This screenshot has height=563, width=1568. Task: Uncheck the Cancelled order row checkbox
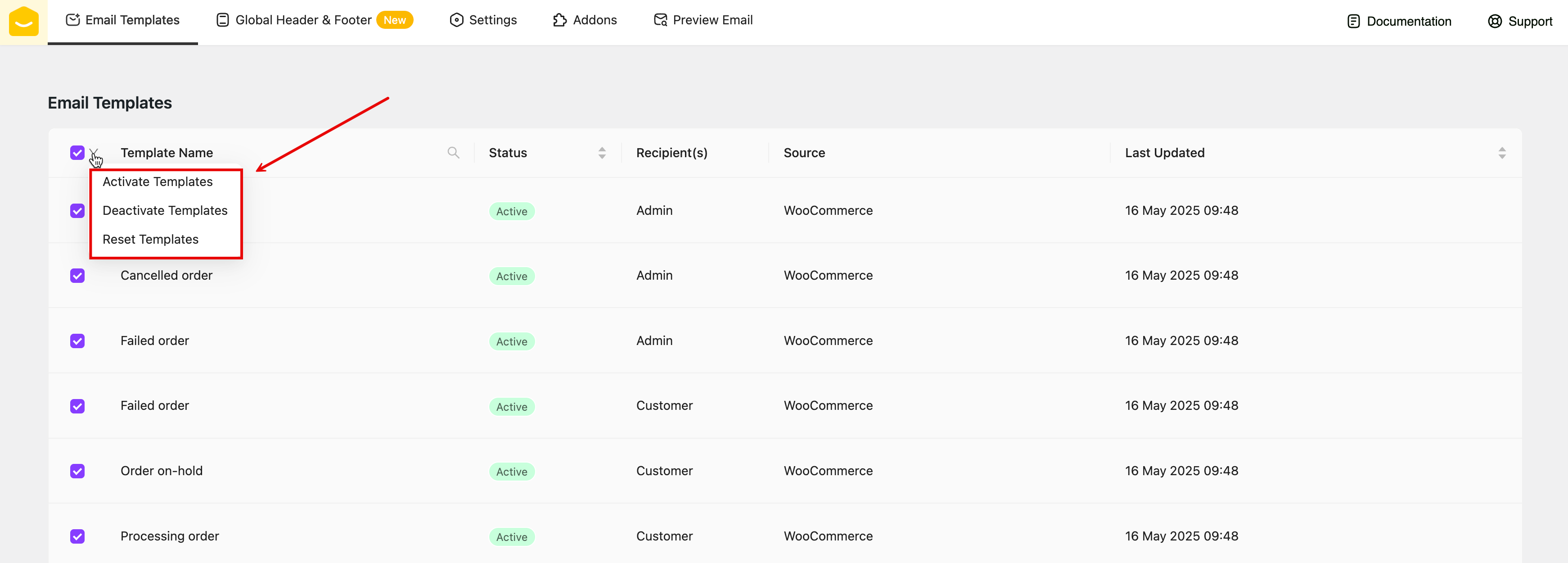coord(77,275)
